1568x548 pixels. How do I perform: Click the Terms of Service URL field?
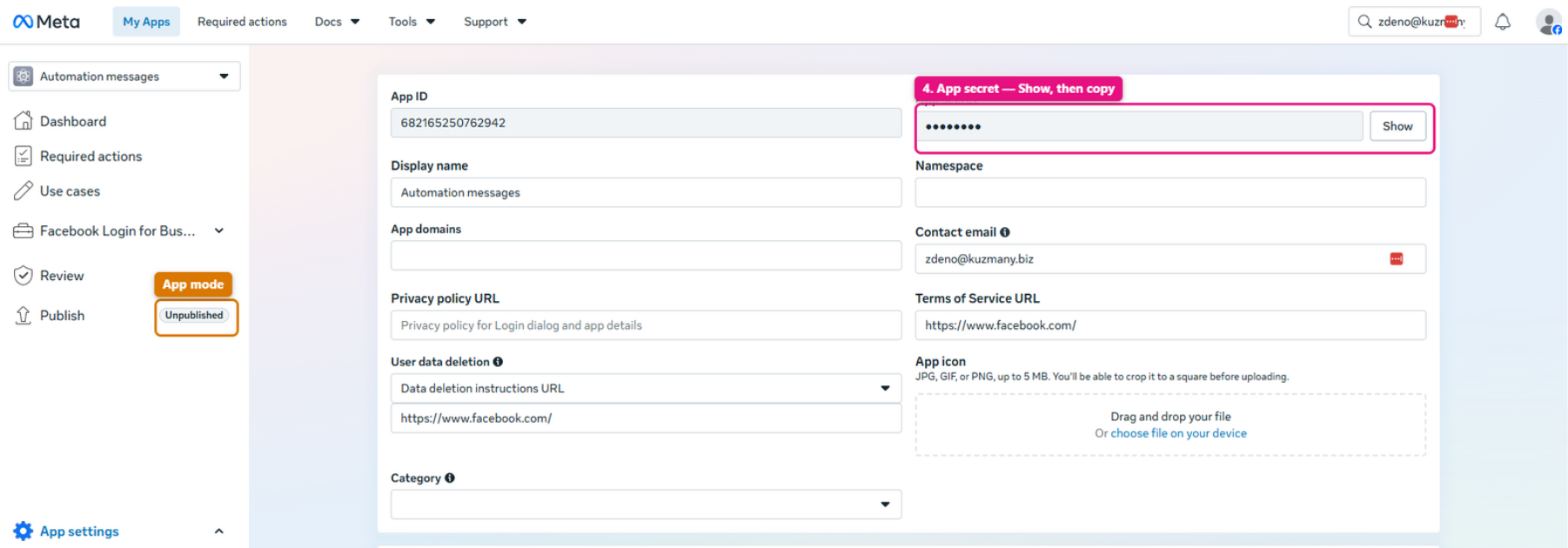(1170, 325)
